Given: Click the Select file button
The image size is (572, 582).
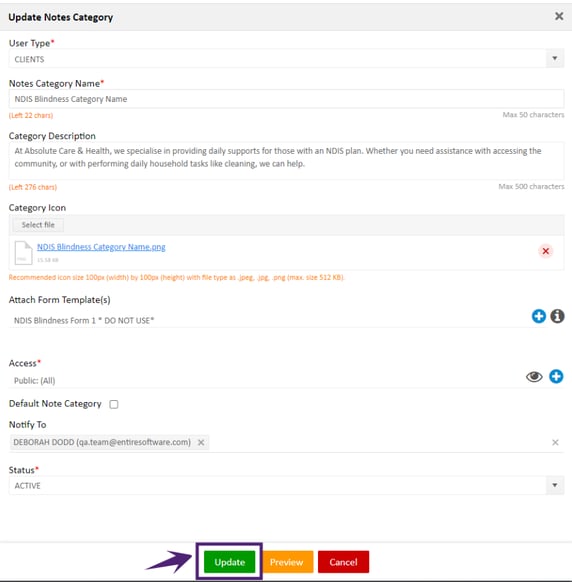Looking at the screenshot, I should coord(38,225).
